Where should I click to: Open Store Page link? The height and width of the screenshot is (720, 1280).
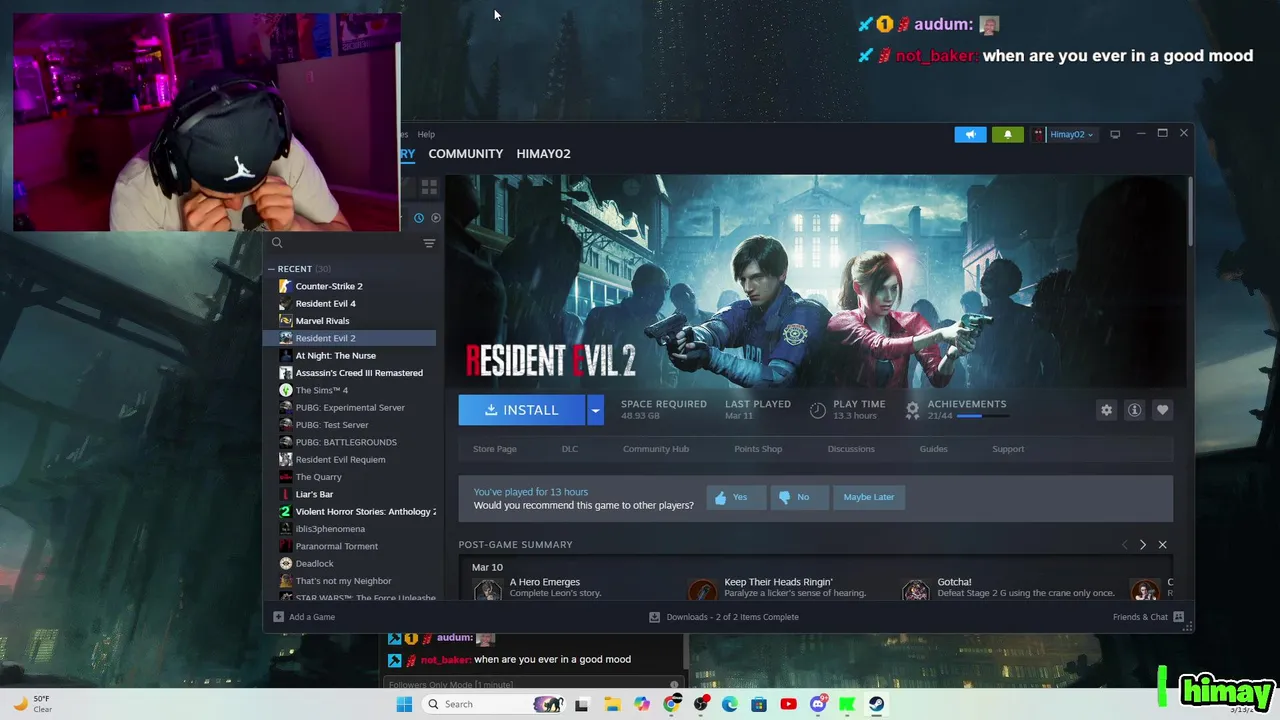(x=495, y=449)
